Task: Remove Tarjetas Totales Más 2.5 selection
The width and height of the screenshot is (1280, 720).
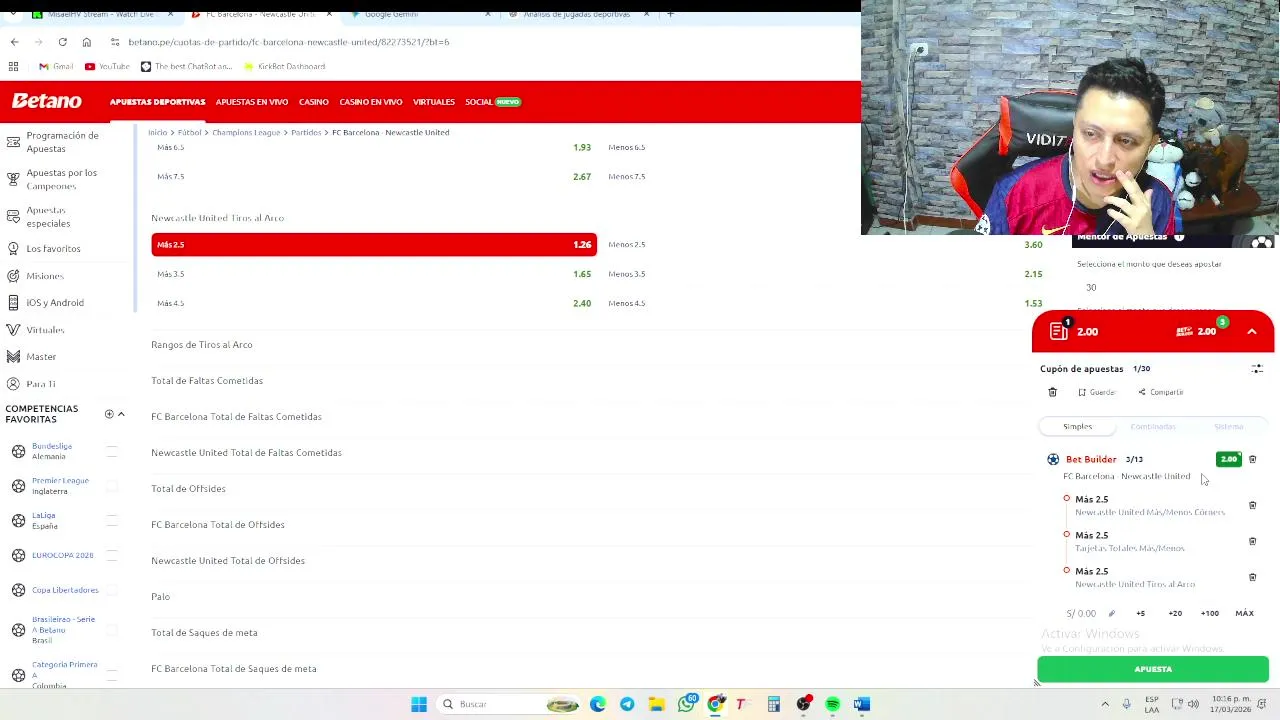Action: 1252,541
